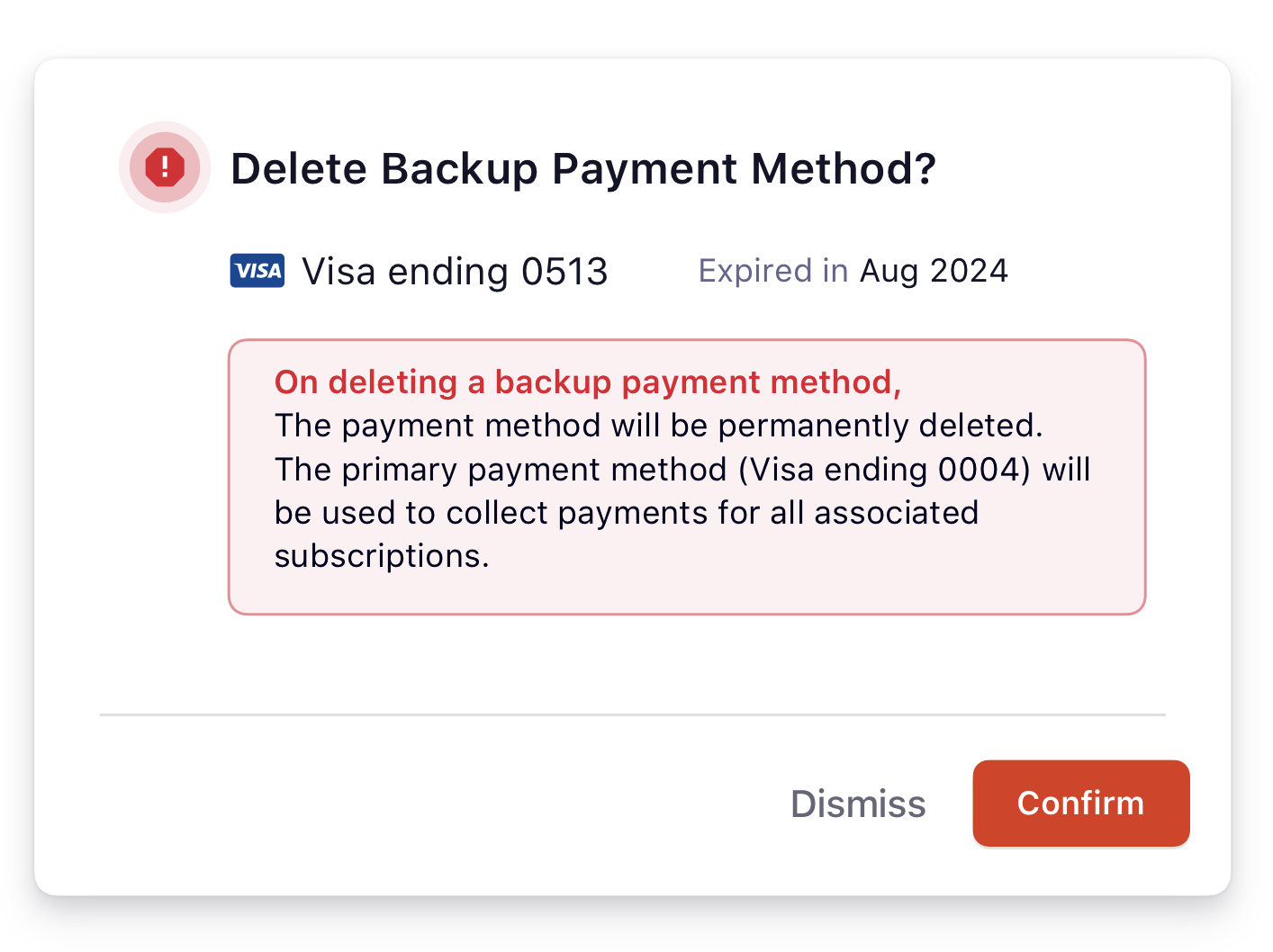Screen dimensions: 1273x952
Task: Select the "Visa ending 0513" card label
Action: tap(455, 272)
